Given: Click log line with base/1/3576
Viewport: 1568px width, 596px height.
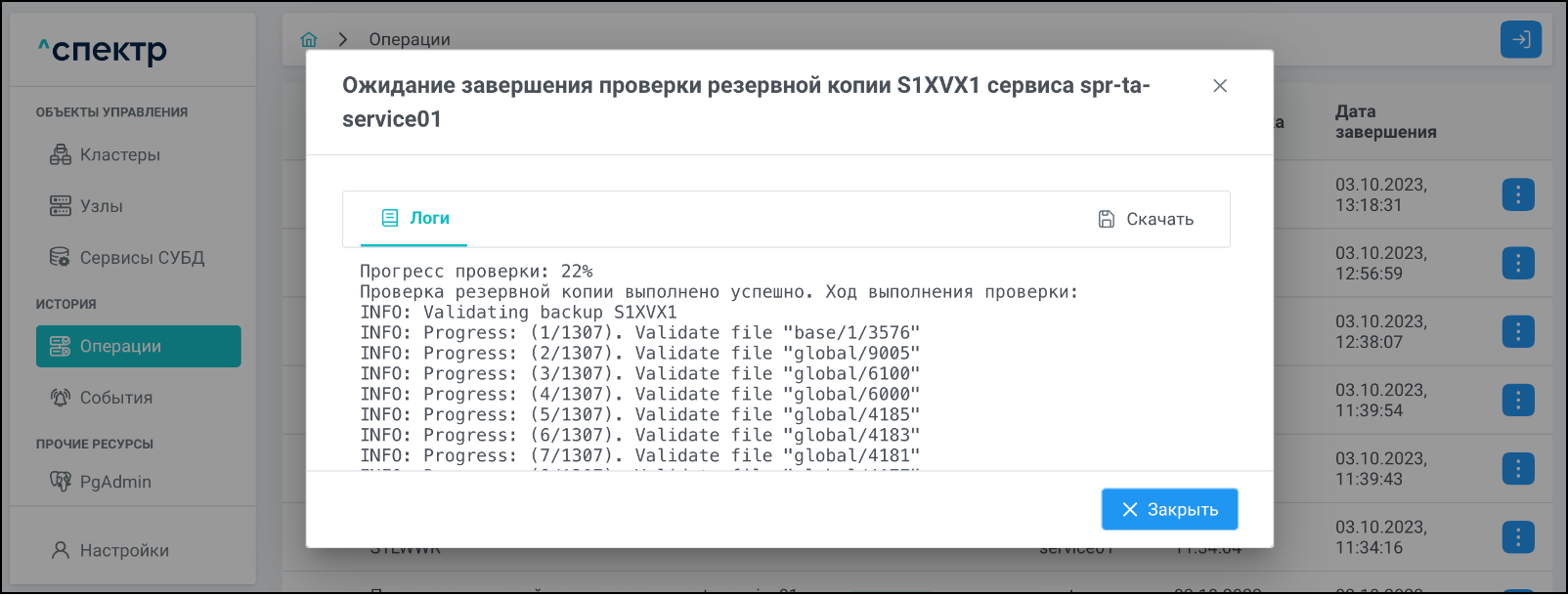Looking at the screenshot, I should click(640, 332).
